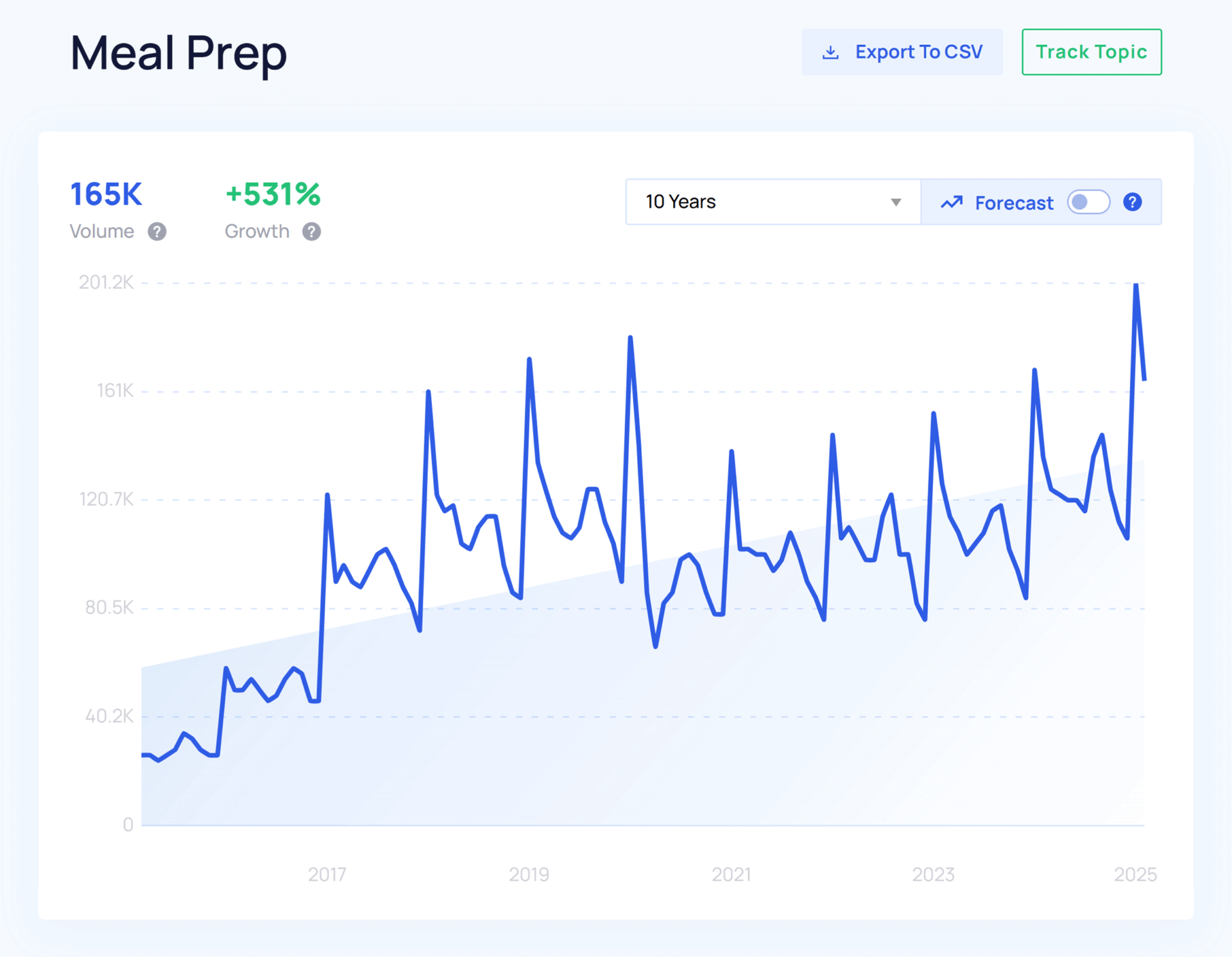Viewport: 1232px width, 957px height.
Task: Click the Growth help question mark icon
Action: [312, 232]
